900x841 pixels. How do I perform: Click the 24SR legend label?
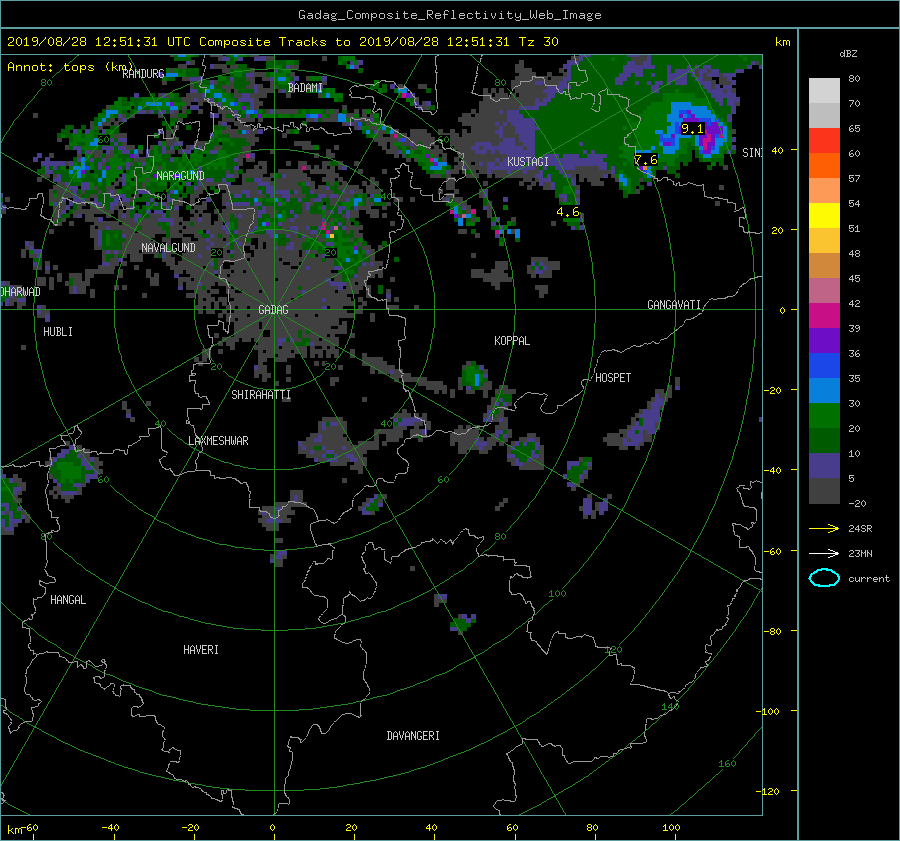pos(860,529)
